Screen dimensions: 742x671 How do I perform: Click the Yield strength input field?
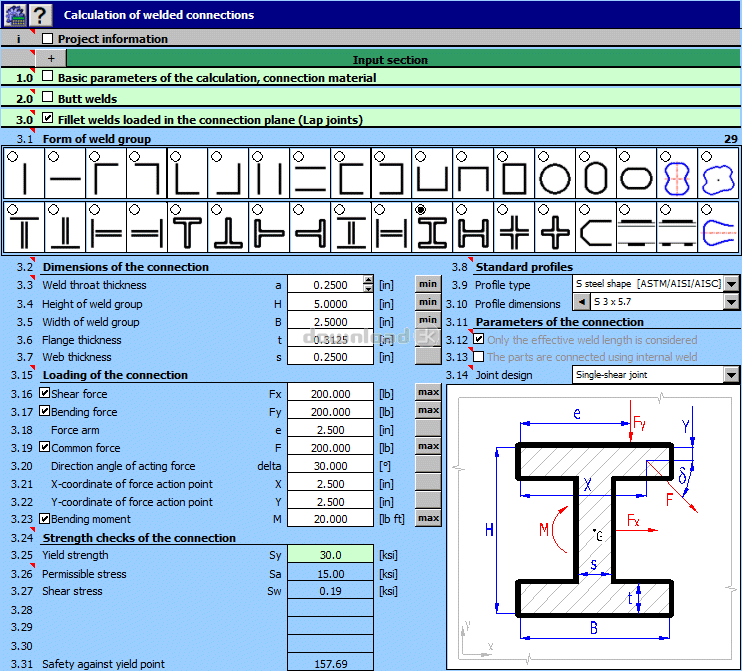[x=330, y=556]
